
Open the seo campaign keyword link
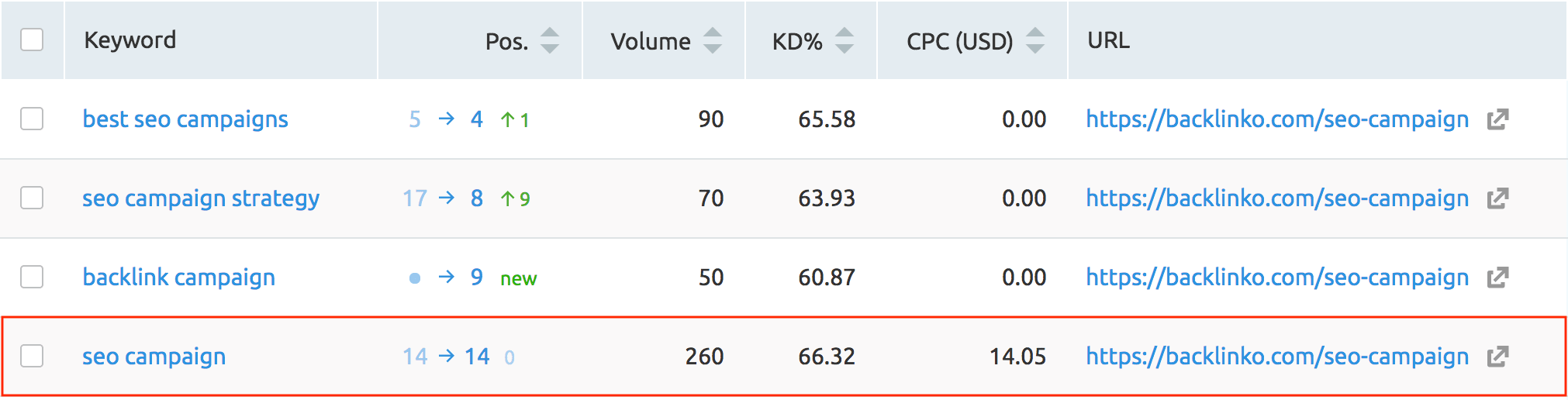154,357
